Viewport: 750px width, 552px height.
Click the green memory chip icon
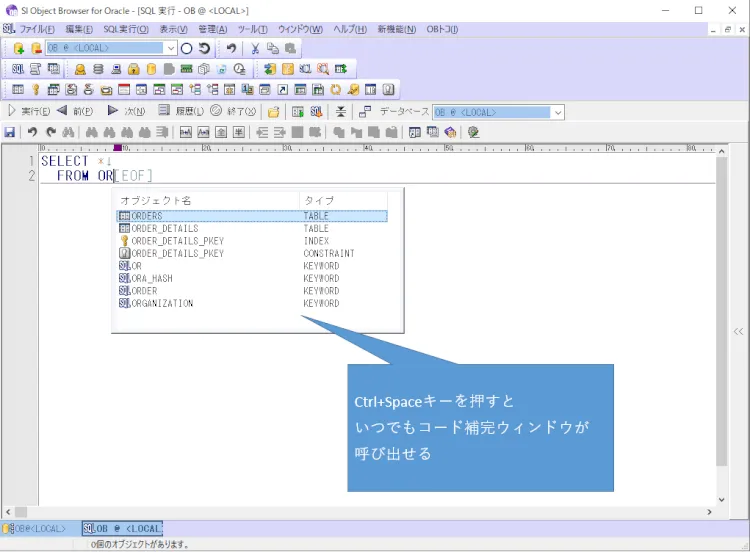point(187,69)
